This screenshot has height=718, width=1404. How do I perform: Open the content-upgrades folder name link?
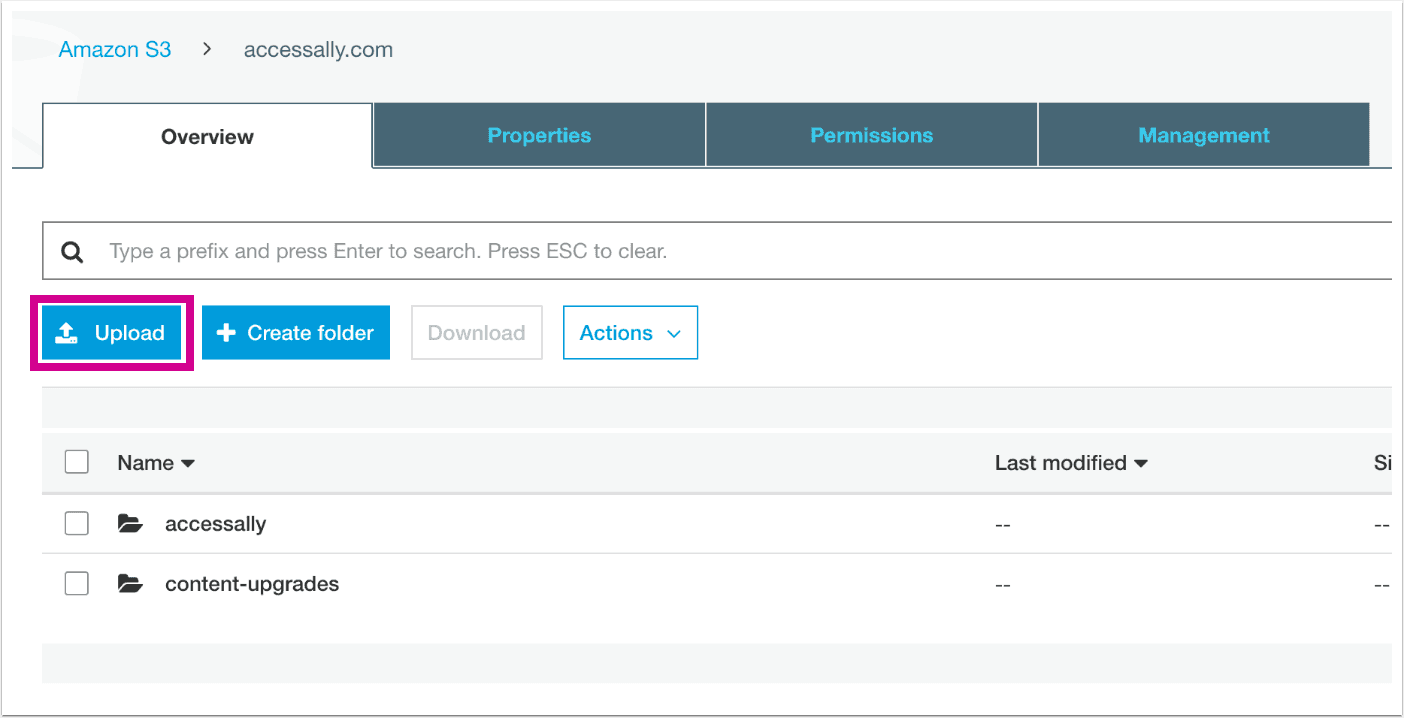pos(252,584)
